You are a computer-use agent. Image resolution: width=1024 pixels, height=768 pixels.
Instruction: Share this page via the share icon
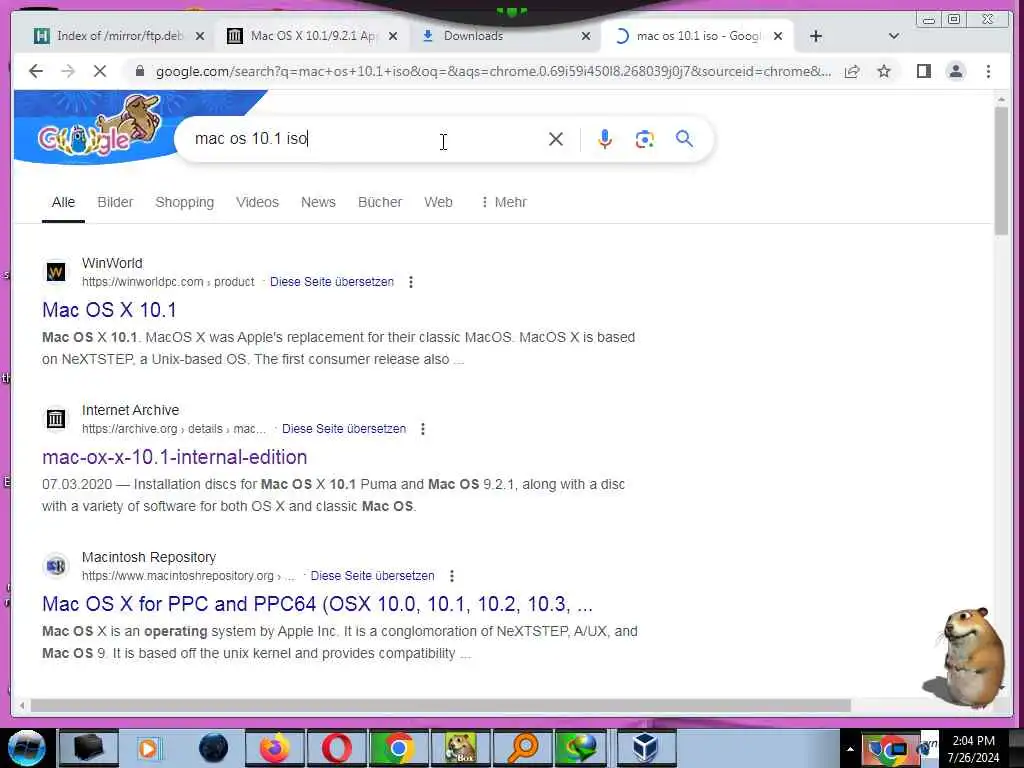pyautogui.click(x=852, y=71)
